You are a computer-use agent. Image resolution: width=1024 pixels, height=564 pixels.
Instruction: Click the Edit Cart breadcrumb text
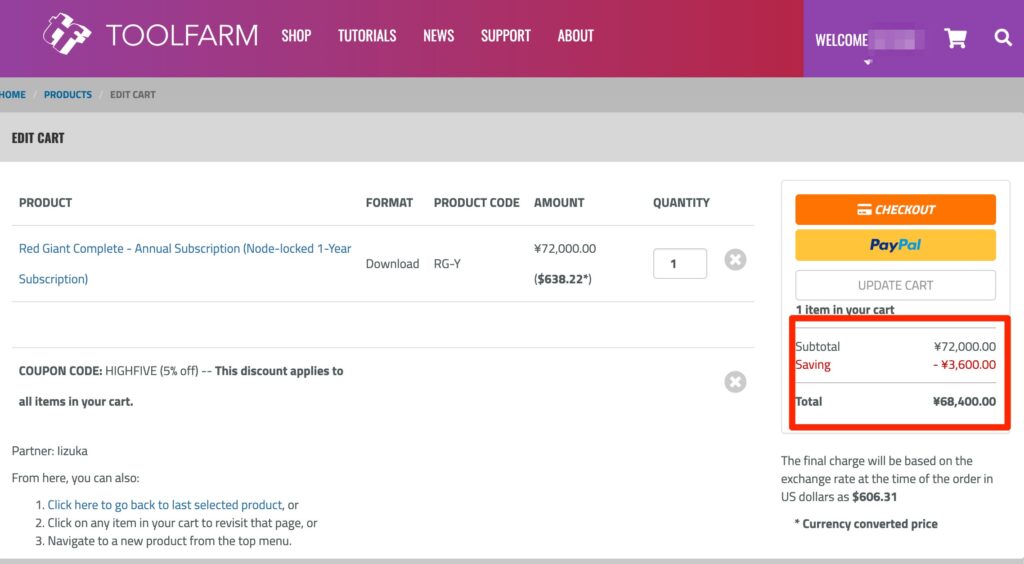tap(133, 95)
